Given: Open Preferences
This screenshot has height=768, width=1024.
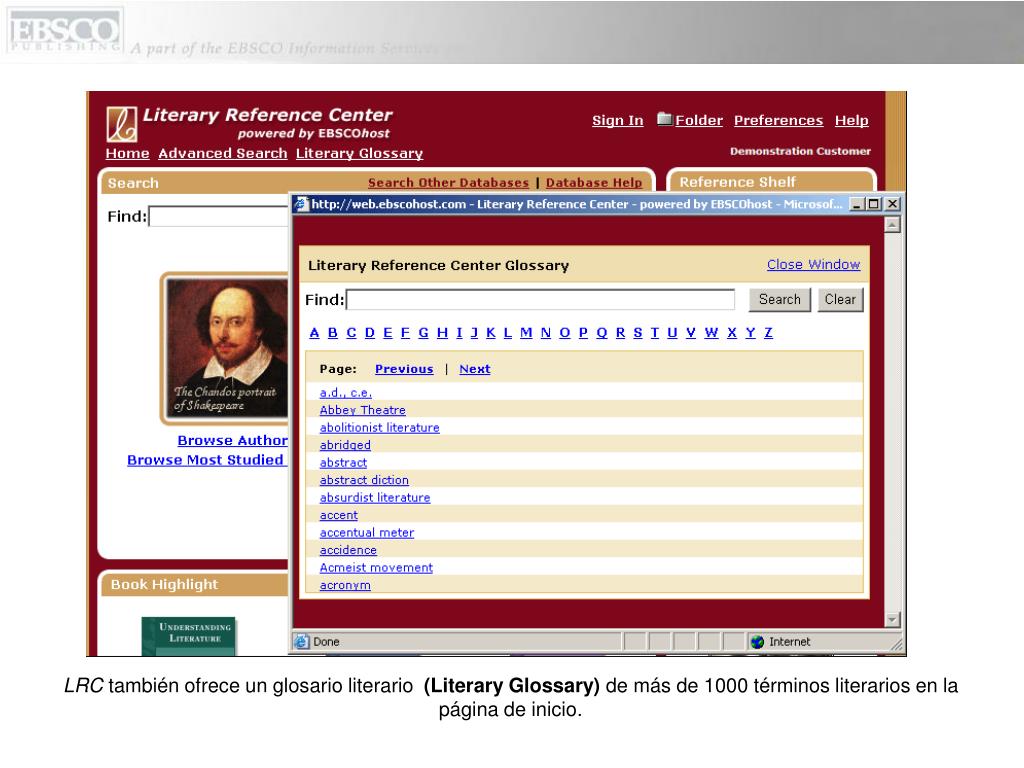Looking at the screenshot, I should coord(778,120).
